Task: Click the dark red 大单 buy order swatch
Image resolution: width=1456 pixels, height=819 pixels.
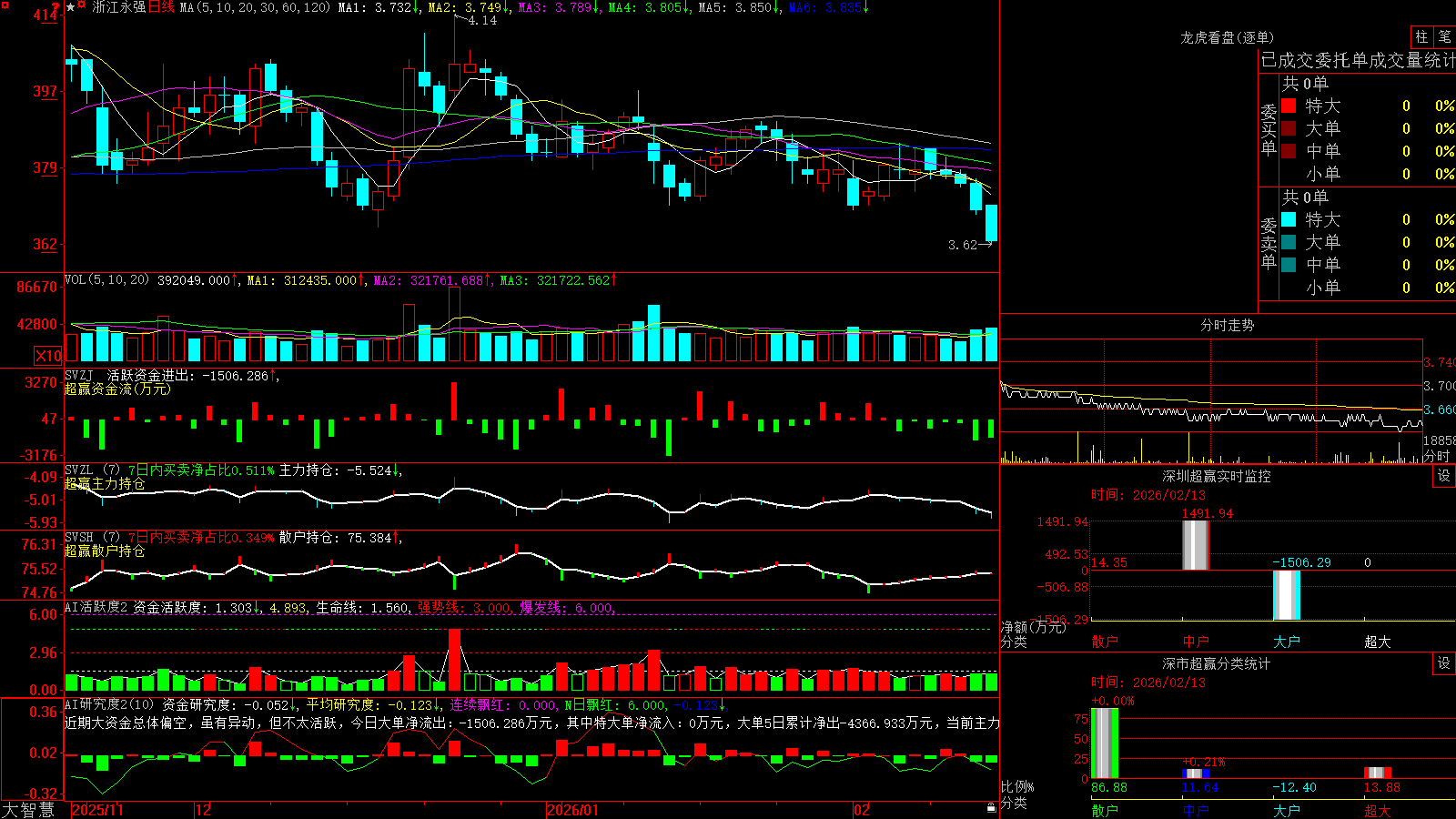Action: [1289, 128]
